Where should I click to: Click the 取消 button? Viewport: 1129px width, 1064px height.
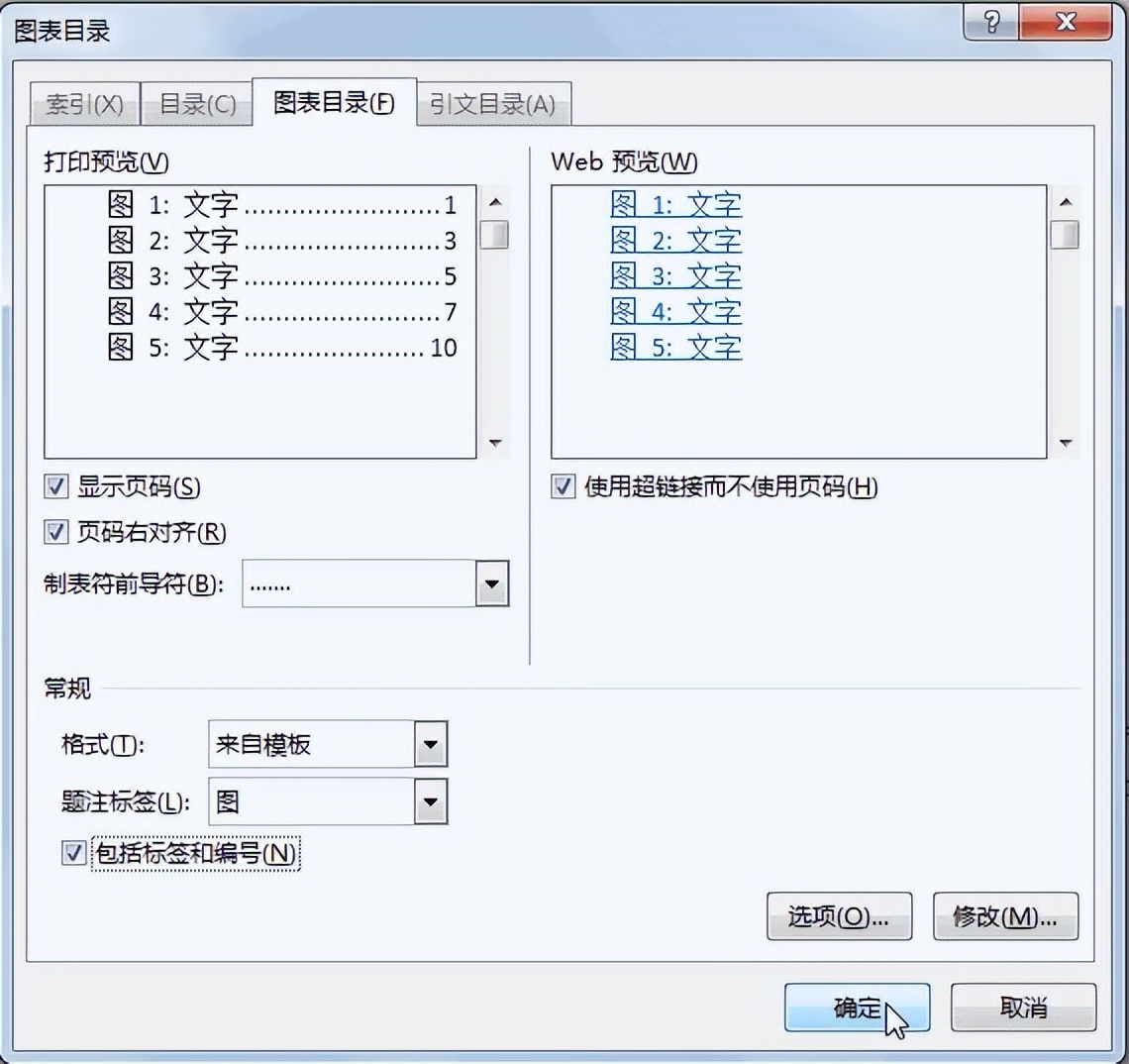[1022, 1007]
